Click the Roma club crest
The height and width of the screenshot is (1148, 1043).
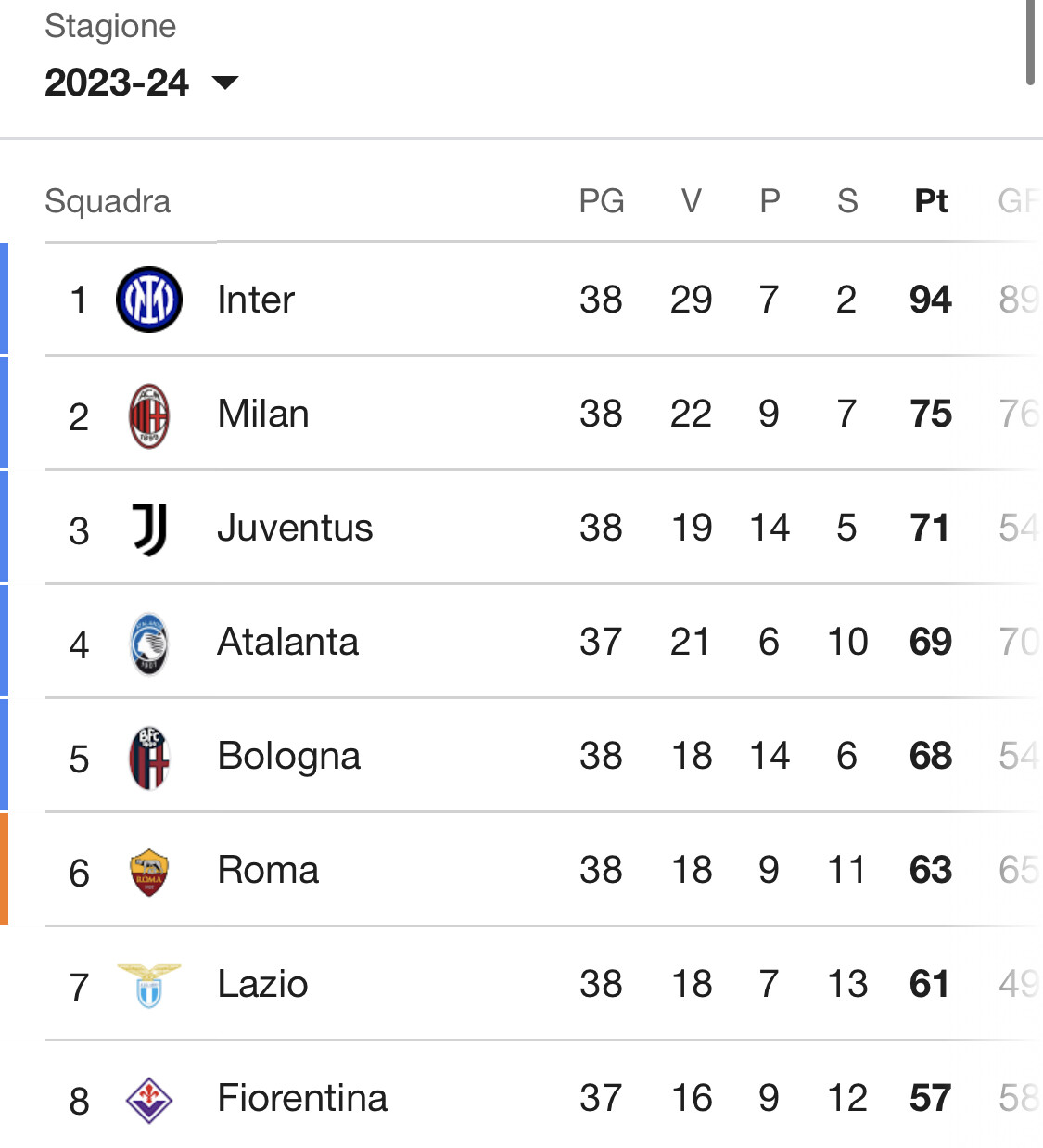148,872
